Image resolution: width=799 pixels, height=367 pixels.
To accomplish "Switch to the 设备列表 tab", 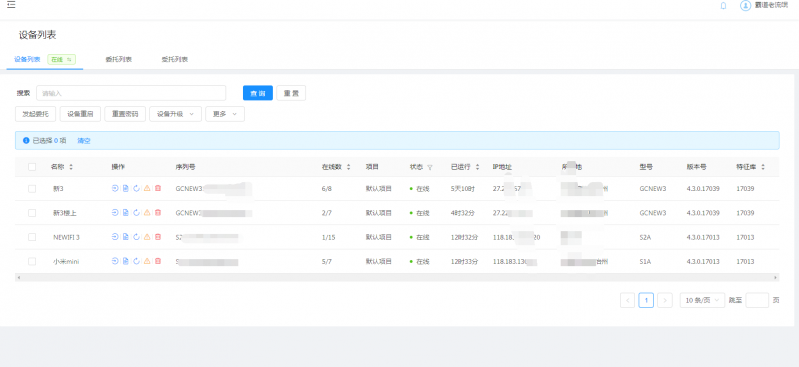I will [x=28, y=59].
